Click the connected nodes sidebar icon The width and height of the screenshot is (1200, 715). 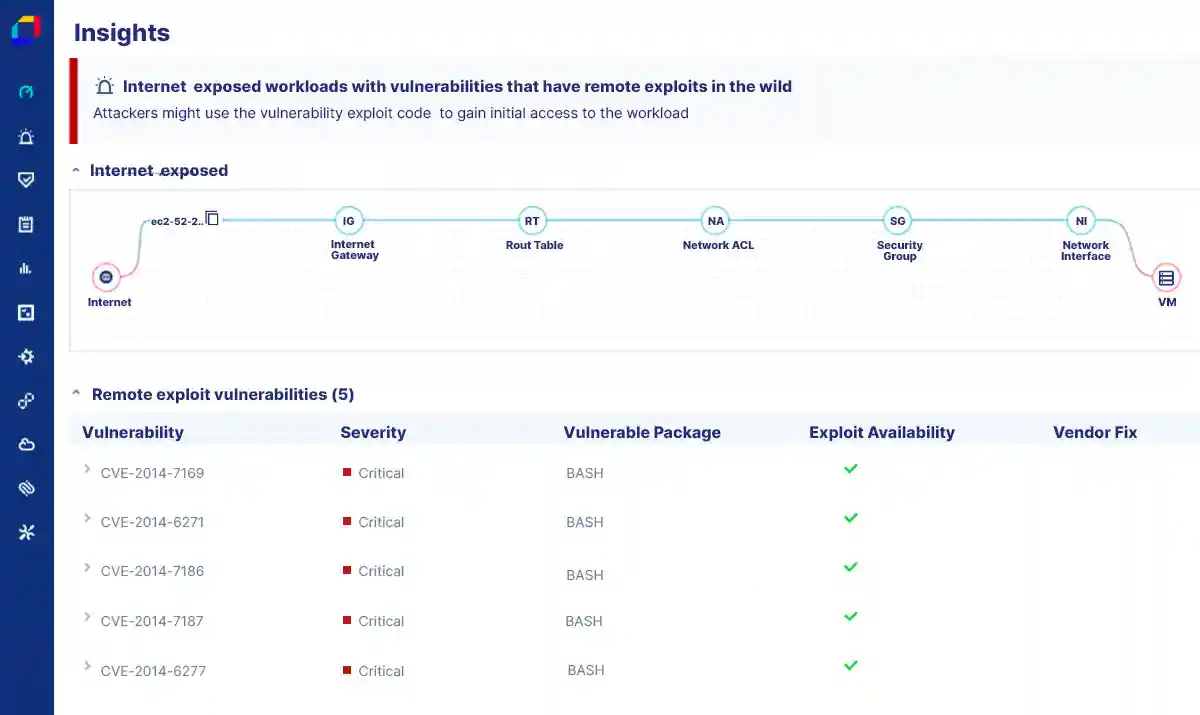27,400
